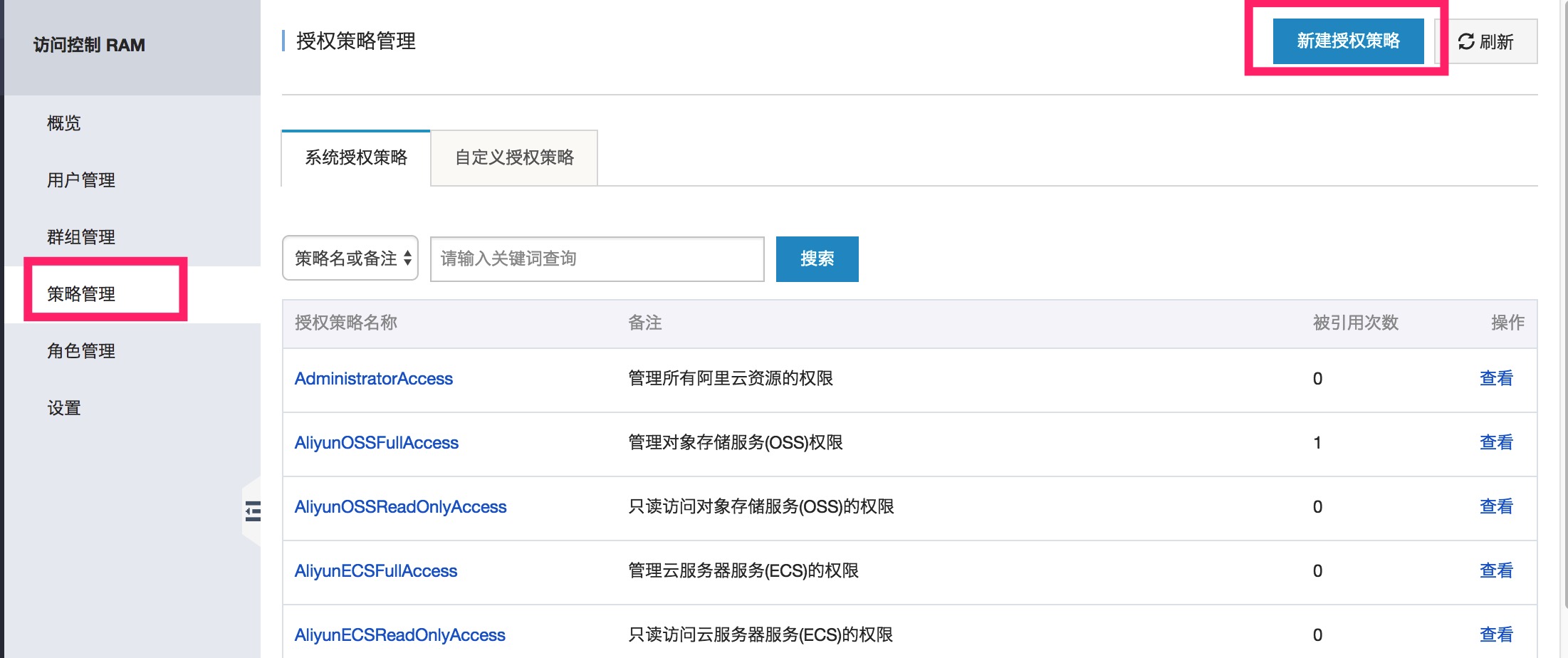Image resolution: width=1568 pixels, height=658 pixels.
Task: Click 查看 for AliyunECSReadOnlyAccess
Action: click(1496, 634)
